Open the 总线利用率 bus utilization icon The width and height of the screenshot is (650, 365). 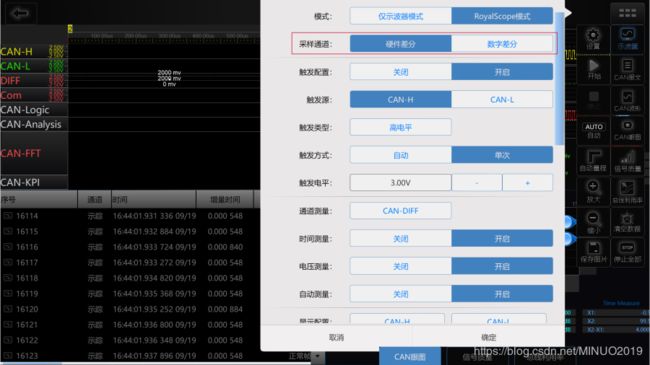pos(627,191)
